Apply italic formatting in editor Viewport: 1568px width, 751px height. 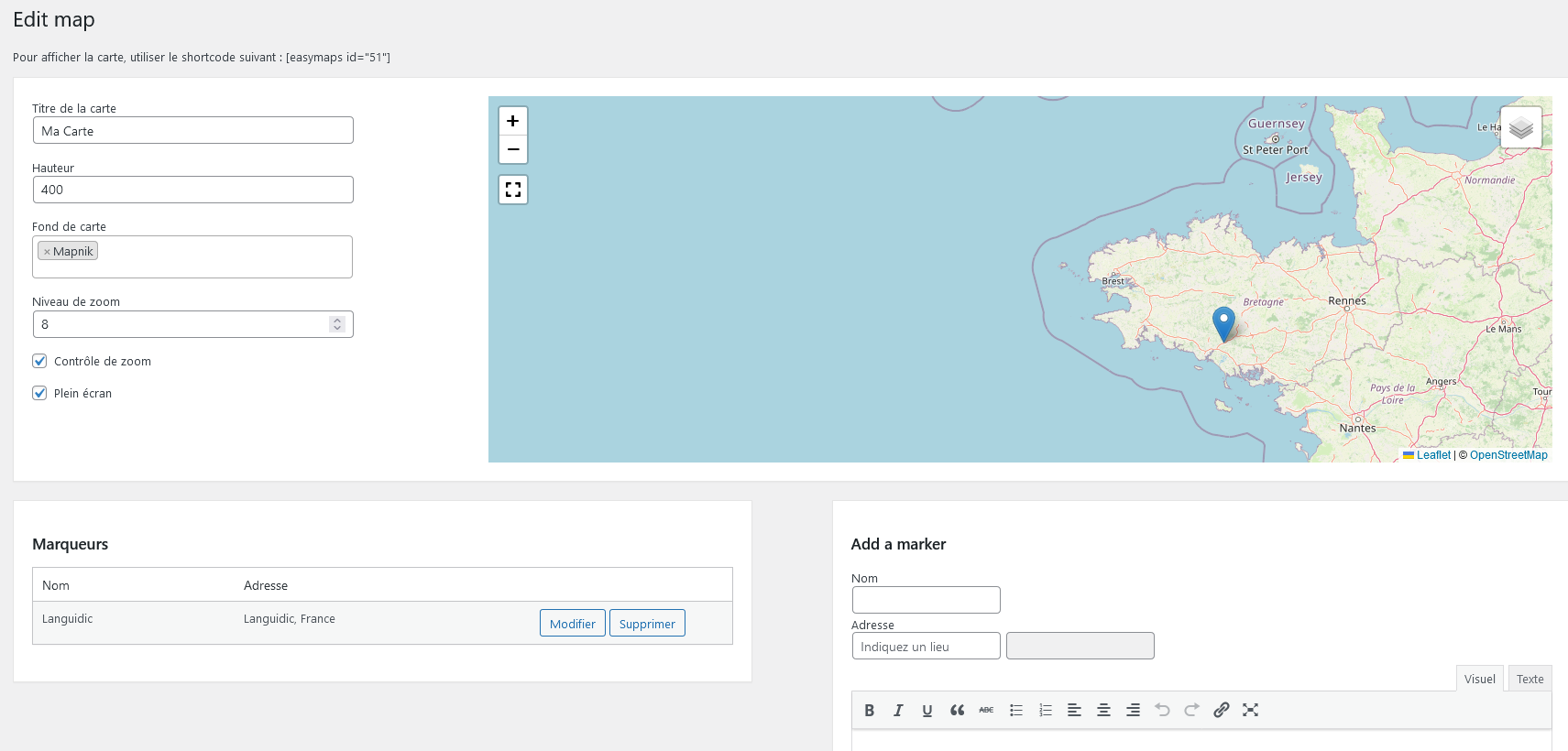[898, 710]
